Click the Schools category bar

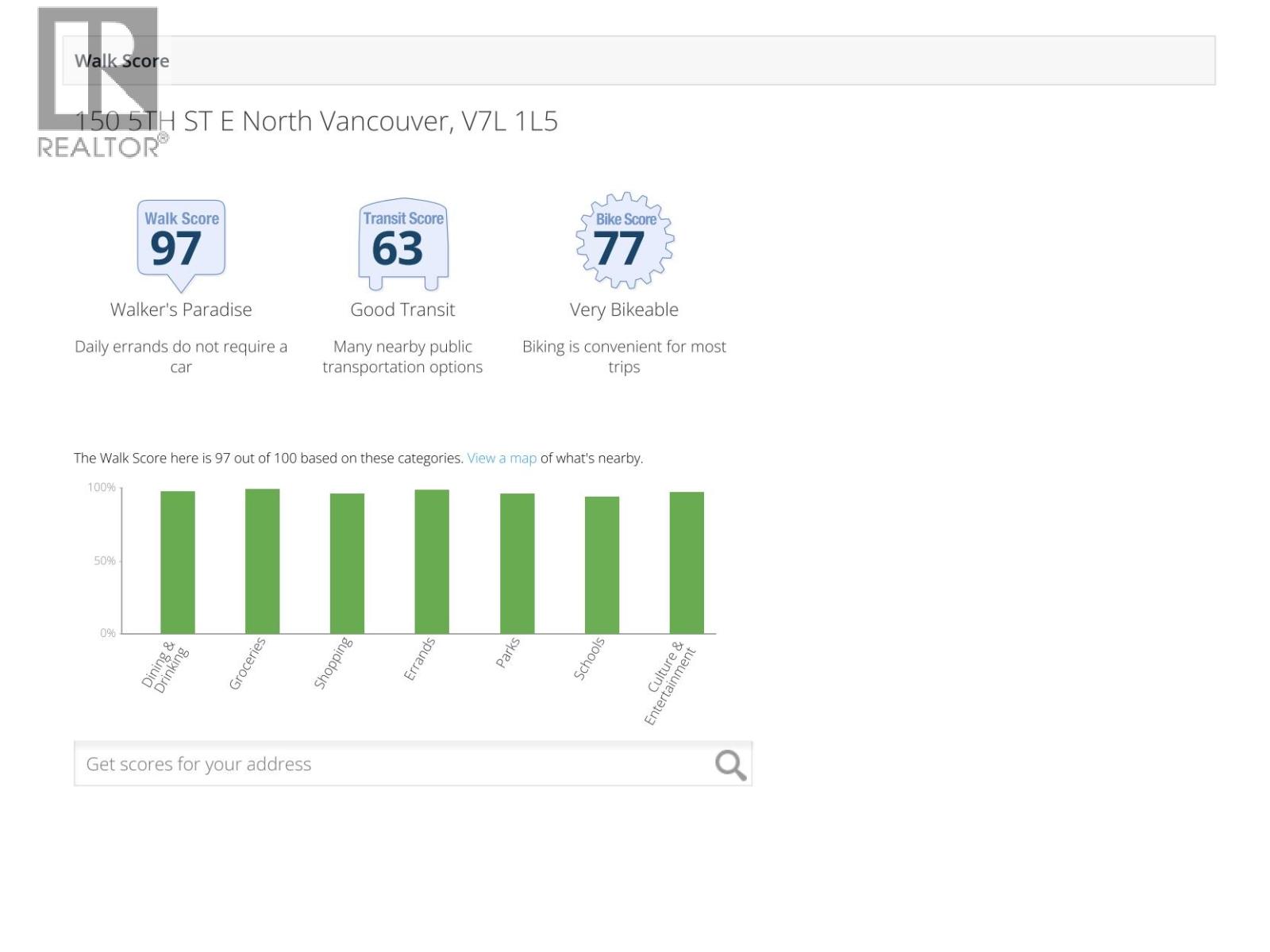pyautogui.click(x=602, y=565)
